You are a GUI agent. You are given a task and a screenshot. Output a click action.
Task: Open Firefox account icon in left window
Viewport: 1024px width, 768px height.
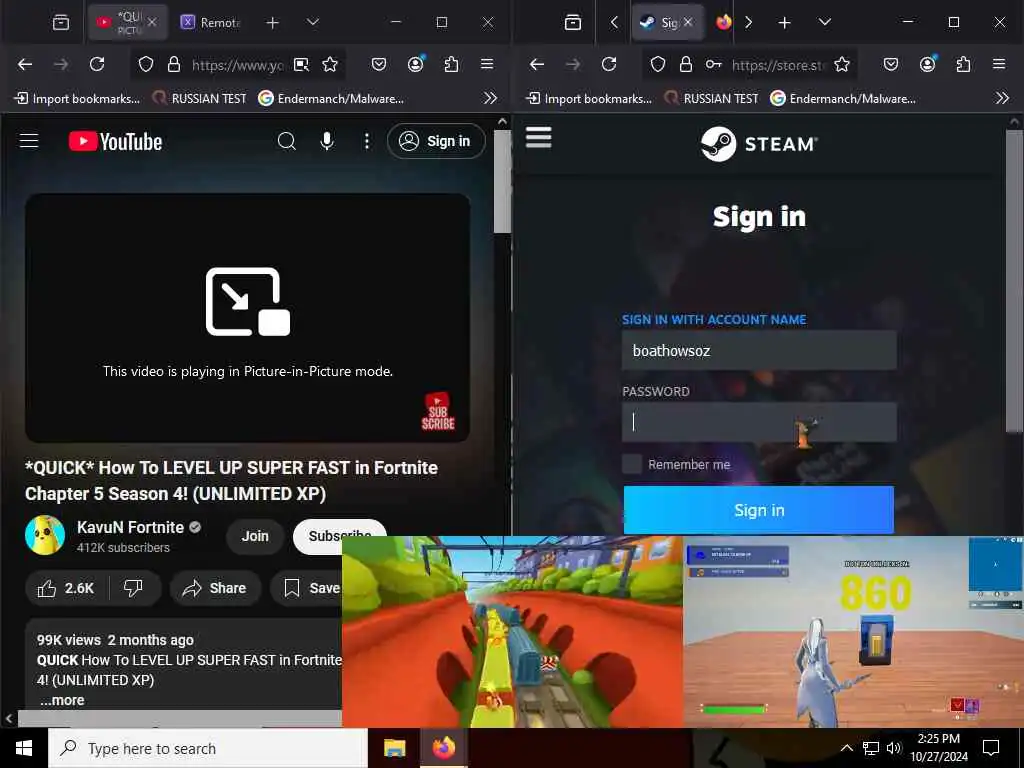click(x=416, y=65)
